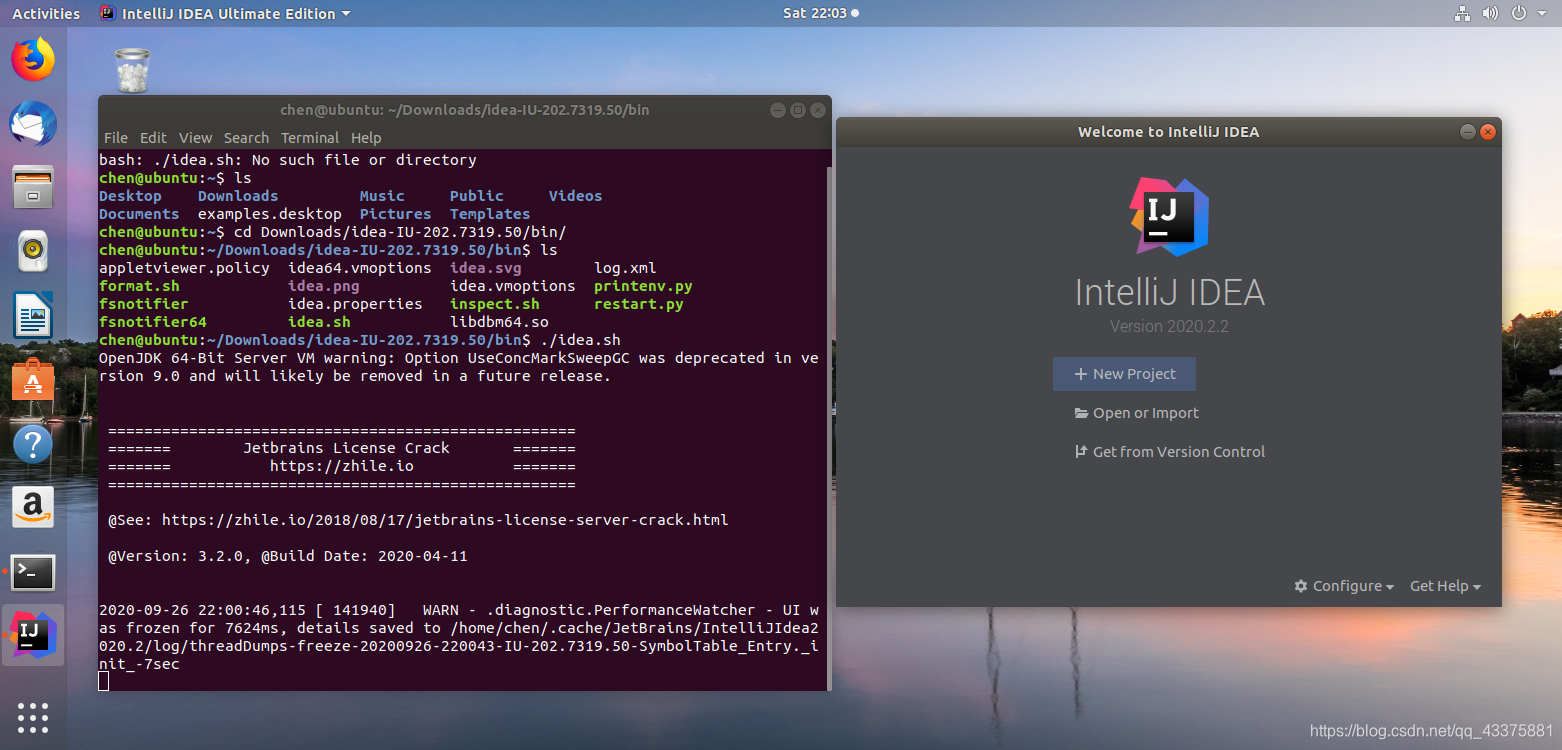This screenshot has height=750, width=1562.
Task: Click the Show Applications grid icon
Action: (x=33, y=717)
